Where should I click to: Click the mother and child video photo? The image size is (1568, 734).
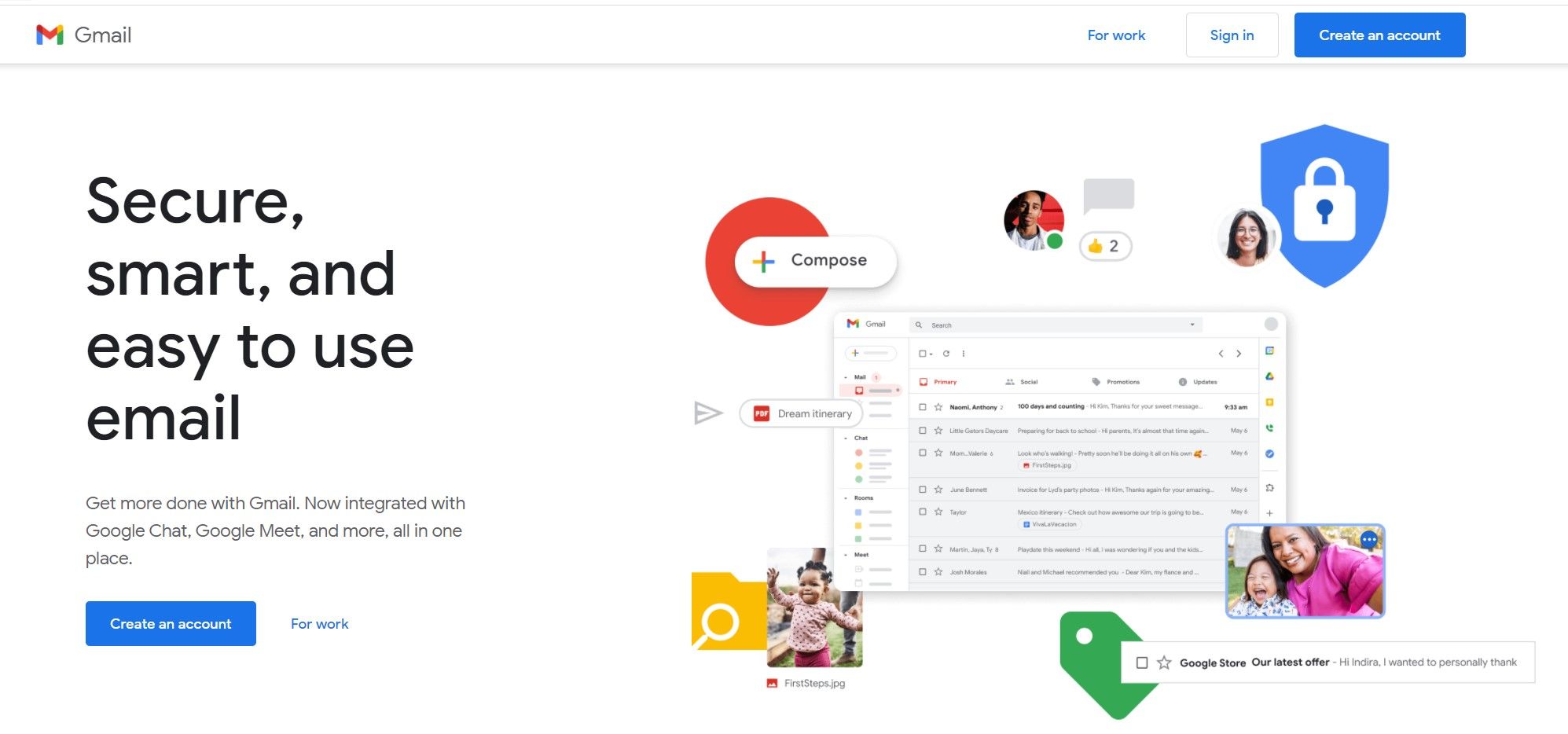1305,571
